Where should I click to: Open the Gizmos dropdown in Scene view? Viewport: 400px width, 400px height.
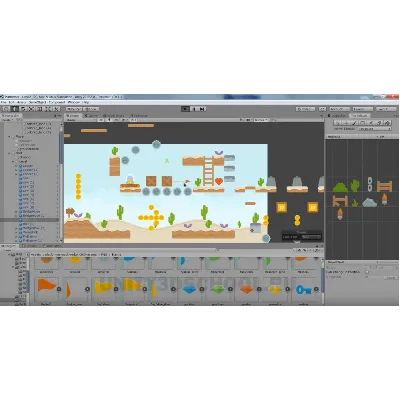point(261,120)
